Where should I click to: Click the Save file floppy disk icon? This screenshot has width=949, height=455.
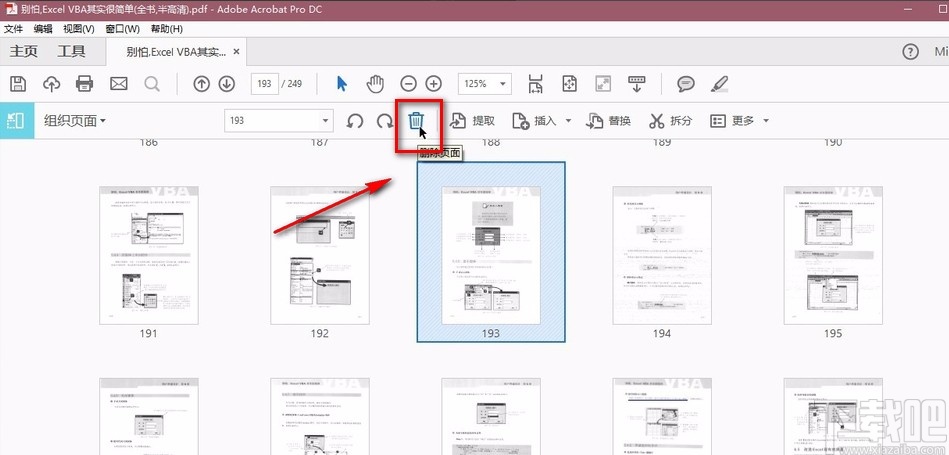pos(18,83)
